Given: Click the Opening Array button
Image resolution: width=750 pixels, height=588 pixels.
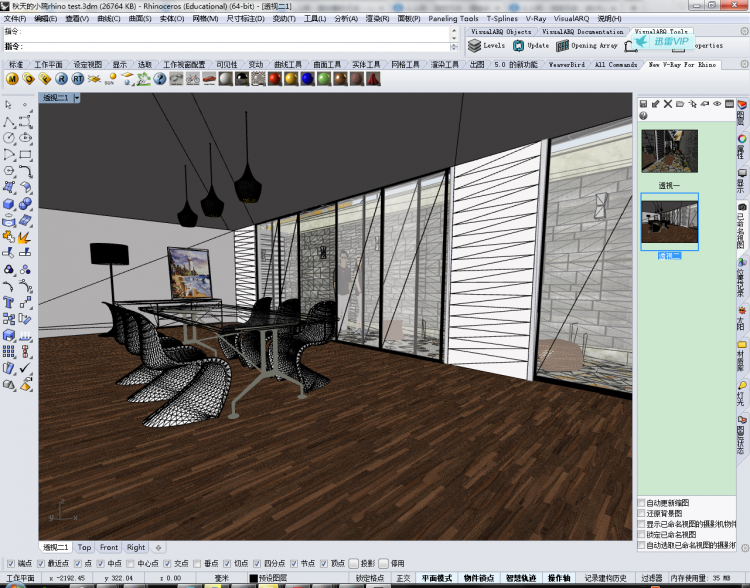Looking at the screenshot, I should click(587, 45).
